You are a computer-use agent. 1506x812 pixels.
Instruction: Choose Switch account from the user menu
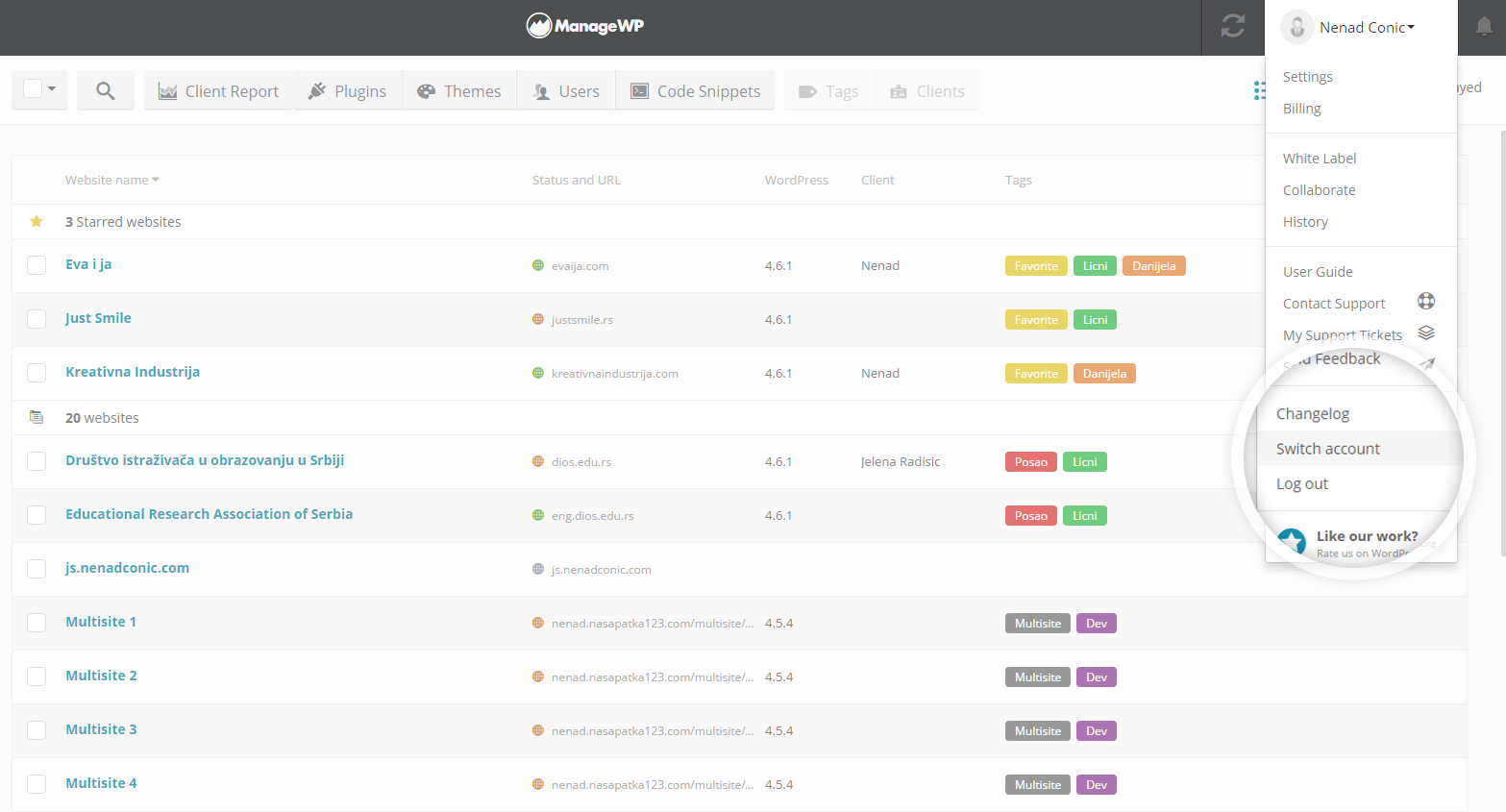point(1327,449)
